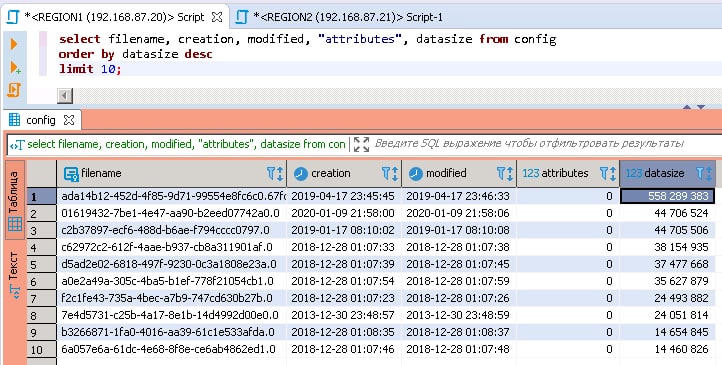This screenshot has height=365, width=722.
Task: Click the 'order by datasize desc' line
Action: (136, 54)
